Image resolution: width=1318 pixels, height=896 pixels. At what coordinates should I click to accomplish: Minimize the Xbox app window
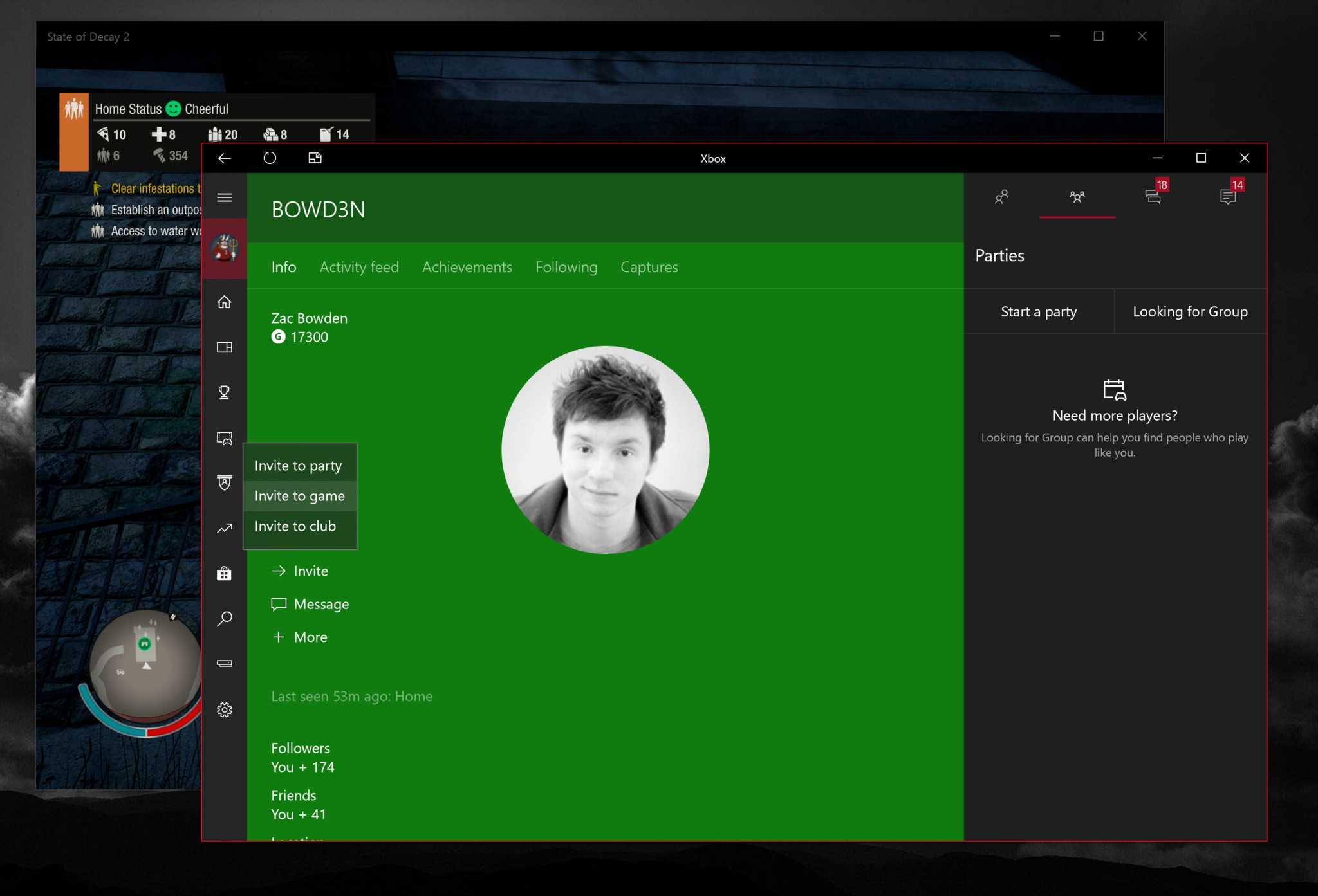[1157, 158]
